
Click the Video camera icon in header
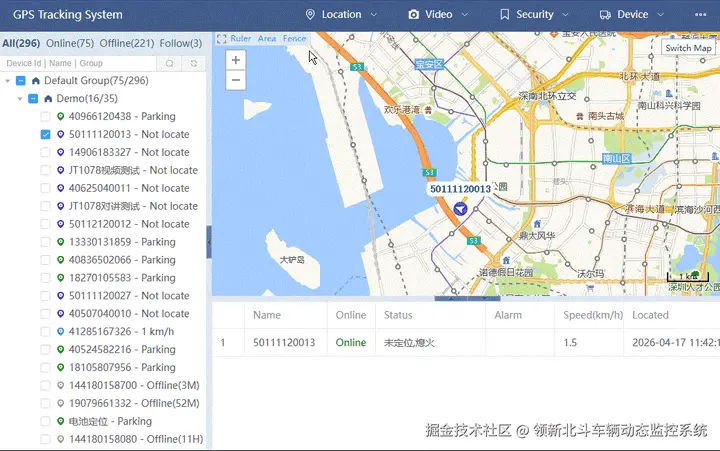coord(414,15)
